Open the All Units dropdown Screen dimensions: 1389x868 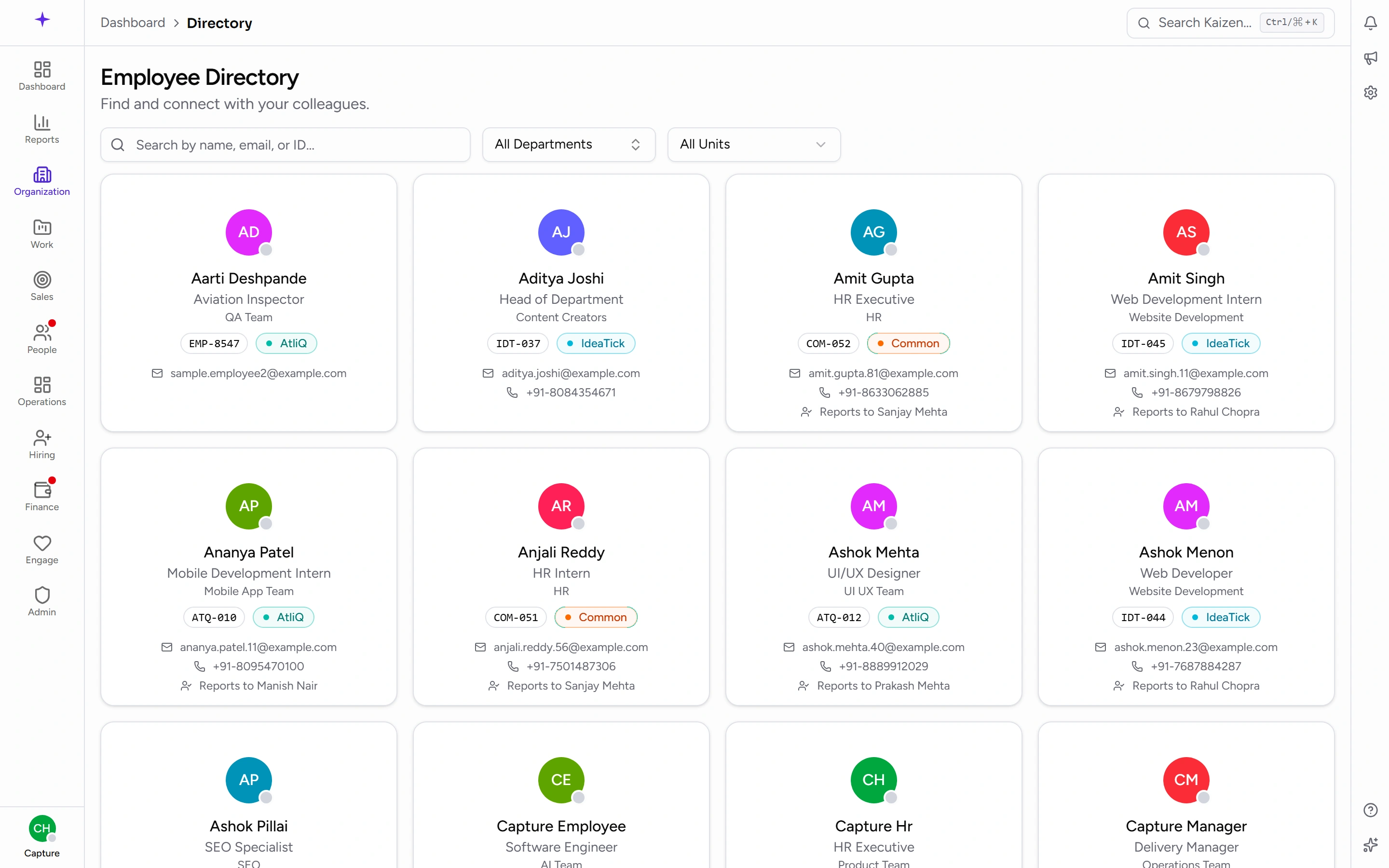pos(754,145)
